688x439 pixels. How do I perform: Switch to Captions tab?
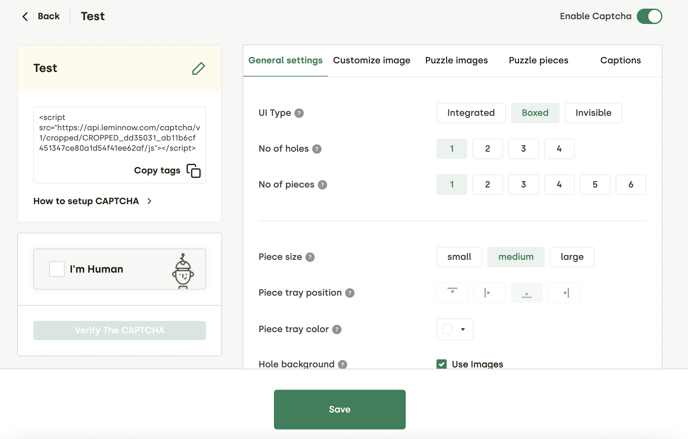click(620, 61)
